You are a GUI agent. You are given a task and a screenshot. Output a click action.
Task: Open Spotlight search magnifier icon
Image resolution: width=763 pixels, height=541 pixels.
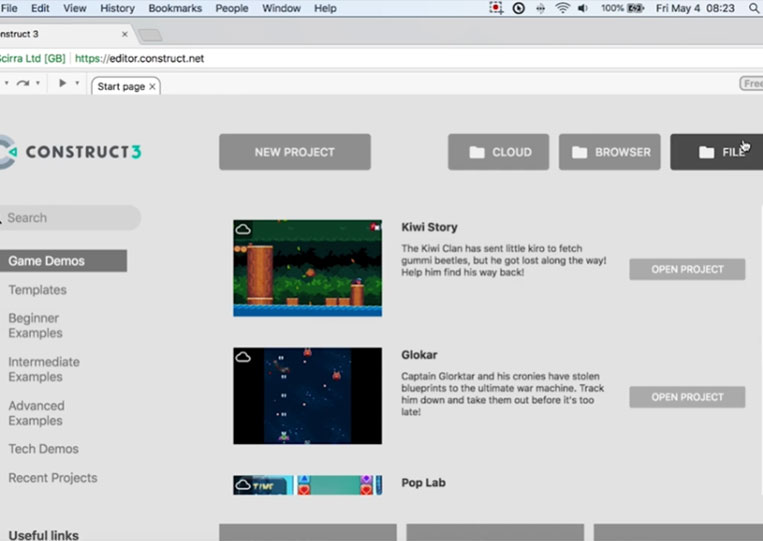754,8
